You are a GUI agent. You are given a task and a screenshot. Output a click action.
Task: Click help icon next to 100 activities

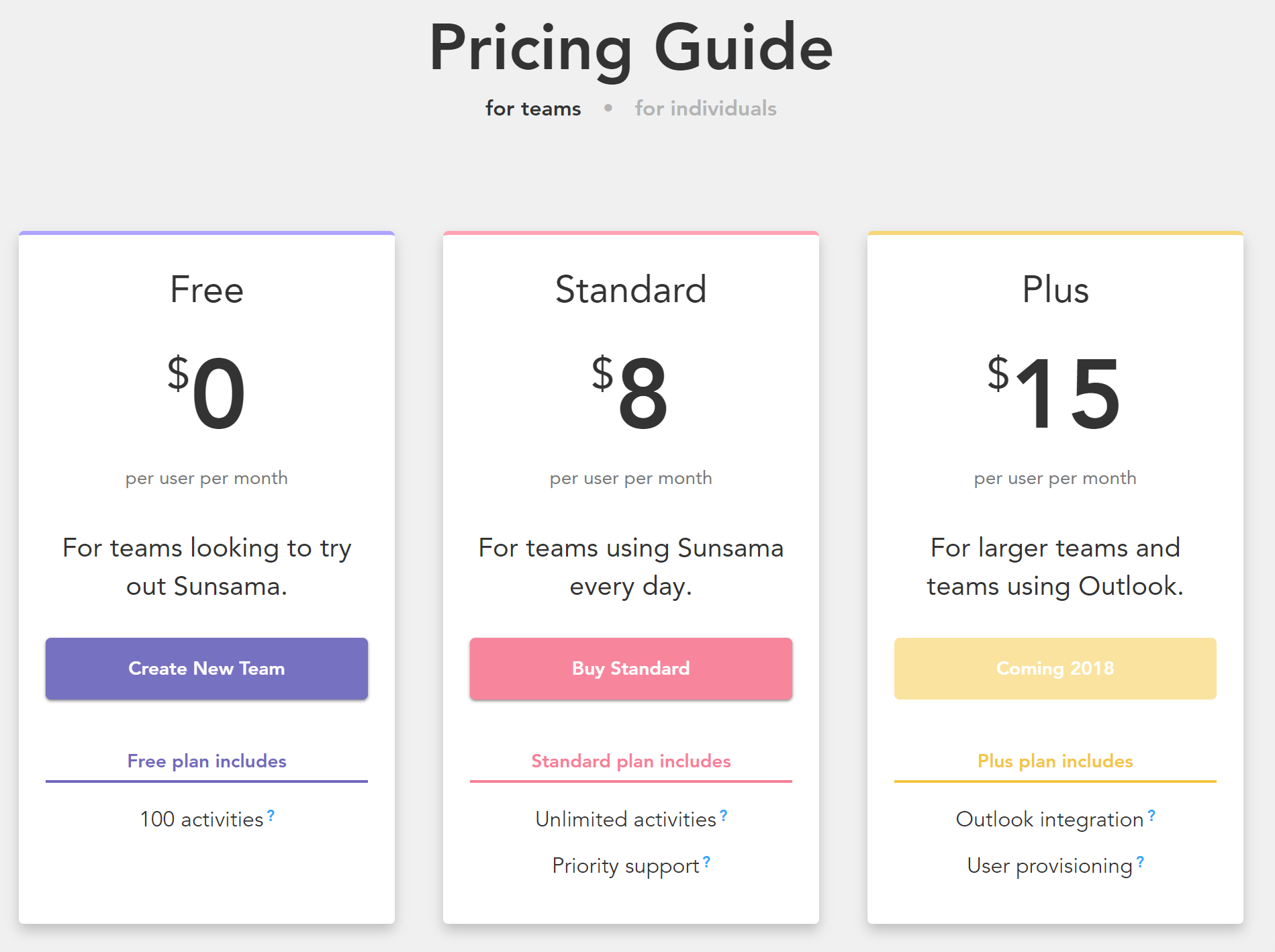tap(271, 815)
